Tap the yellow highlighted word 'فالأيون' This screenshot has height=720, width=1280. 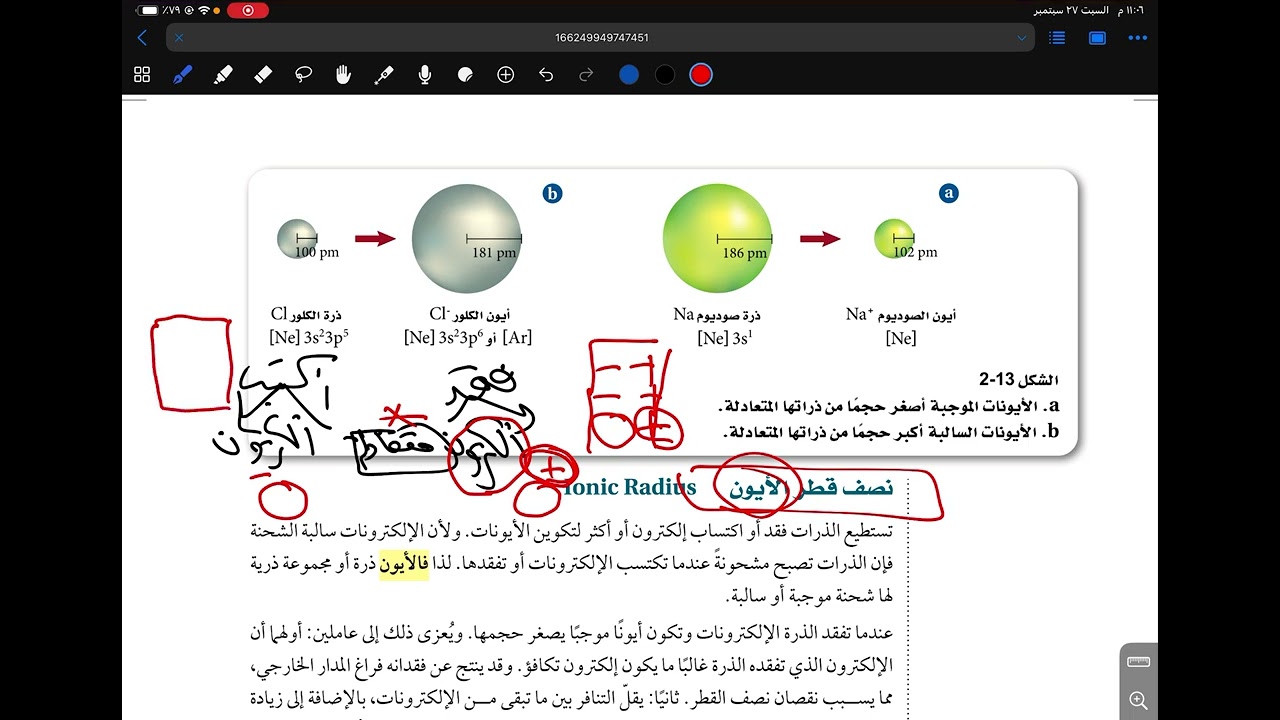(403, 564)
